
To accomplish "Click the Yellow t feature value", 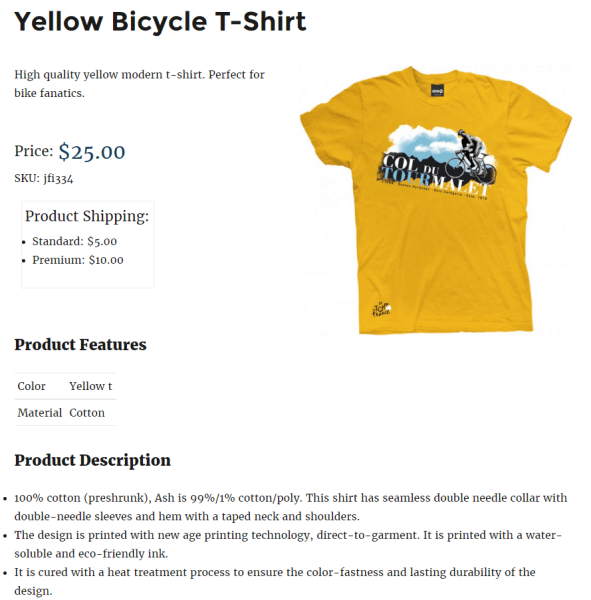I will click(x=90, y=386).
